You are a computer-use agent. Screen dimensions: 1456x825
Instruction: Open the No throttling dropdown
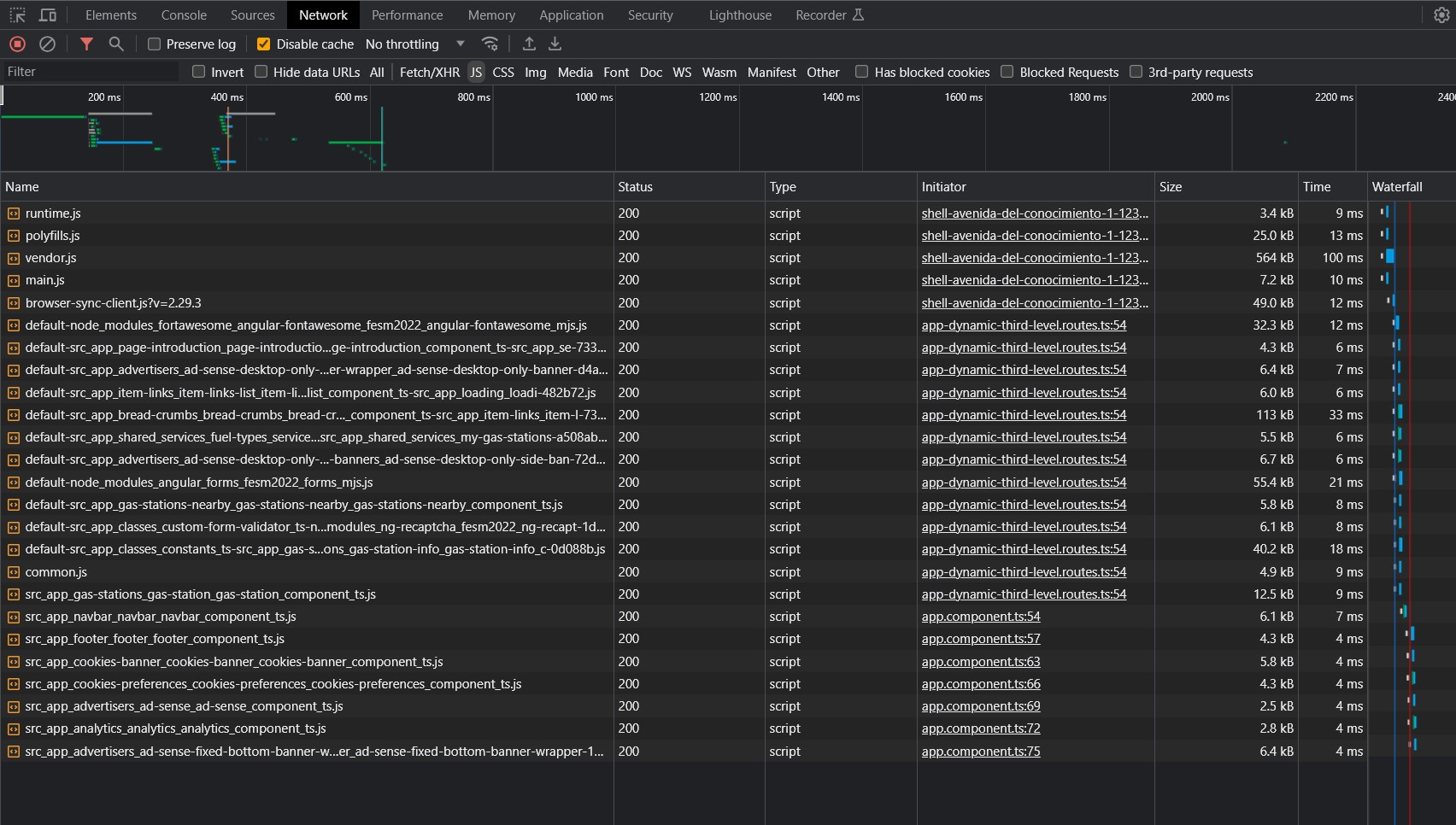pos(414,44)
